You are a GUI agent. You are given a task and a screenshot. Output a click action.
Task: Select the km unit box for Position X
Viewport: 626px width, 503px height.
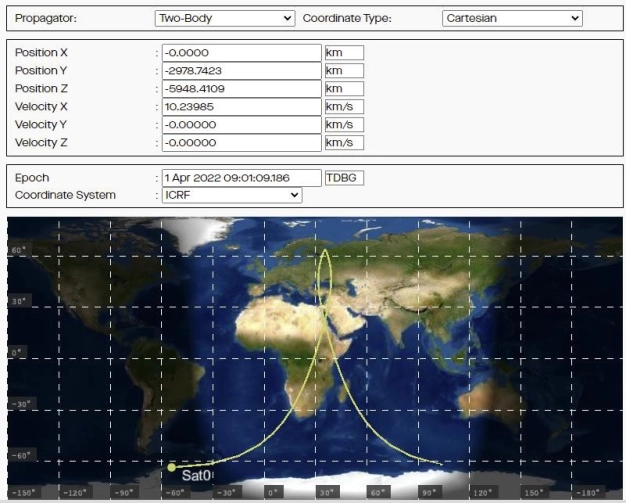(343, 52)
